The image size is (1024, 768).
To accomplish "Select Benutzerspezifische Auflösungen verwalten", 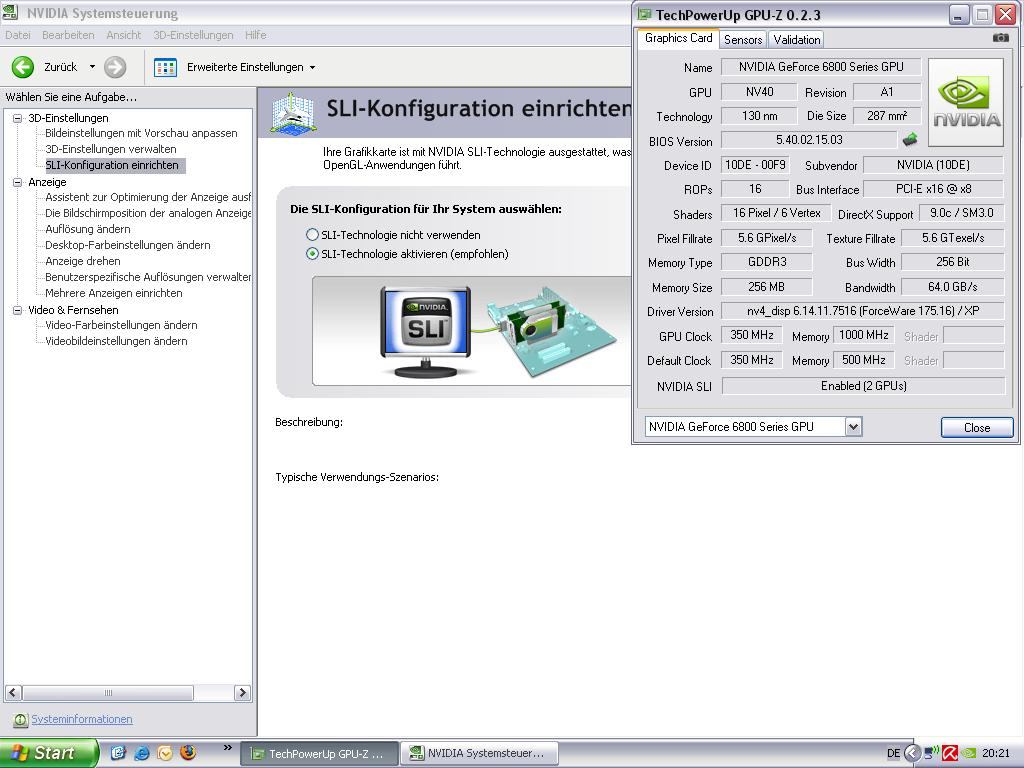I will [148, 277].
